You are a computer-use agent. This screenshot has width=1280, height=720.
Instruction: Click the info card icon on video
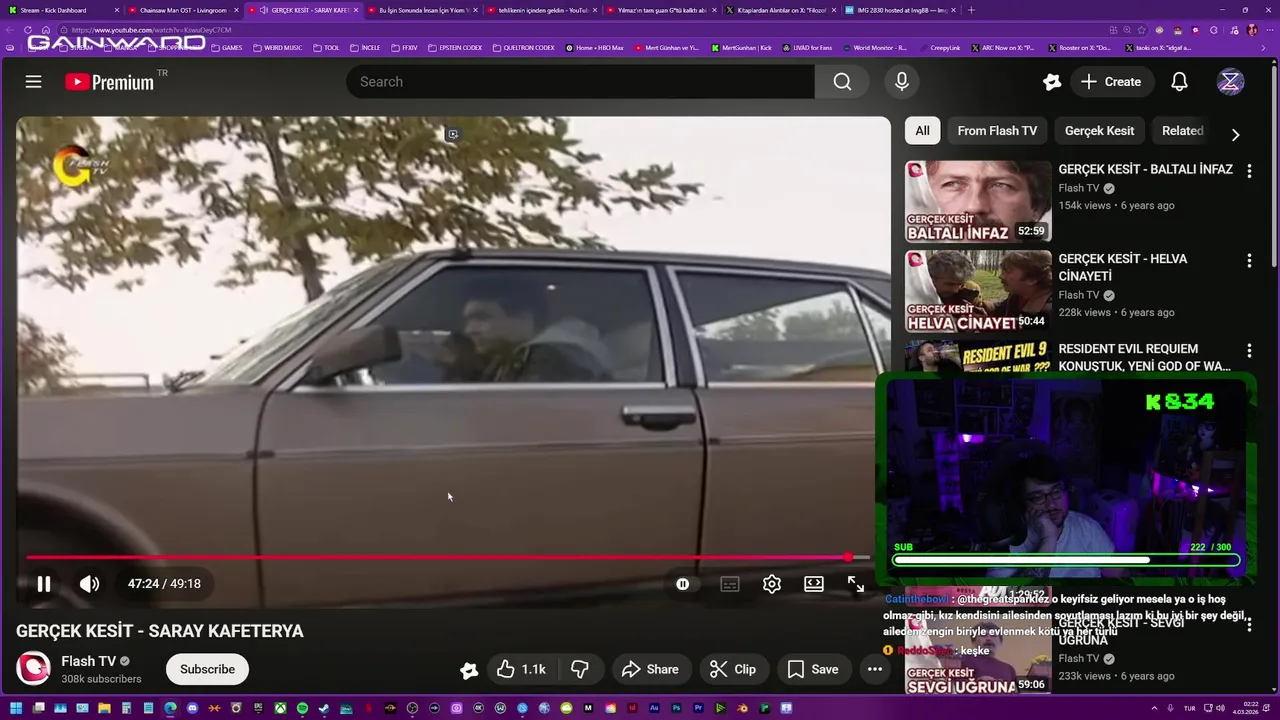[x=452, y=134]
